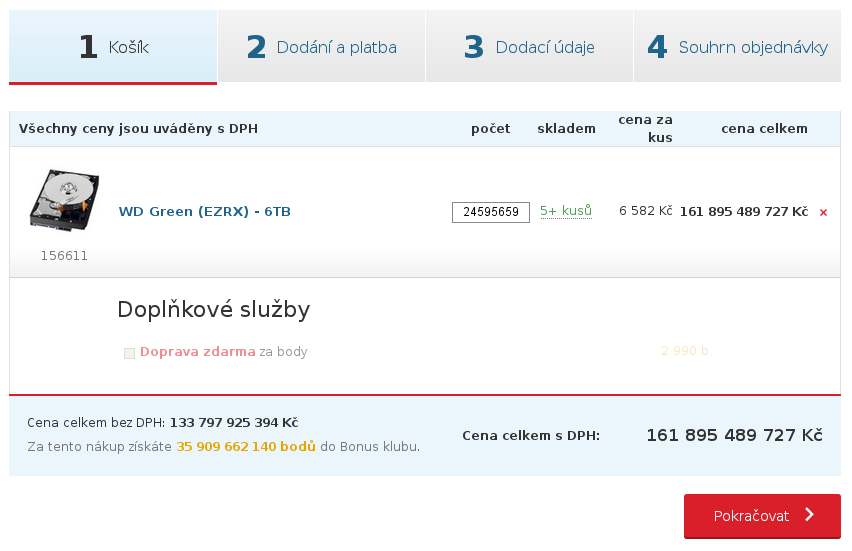
Task: Click the Cena celkem s DPH label
Action: [x=531, y=435]
